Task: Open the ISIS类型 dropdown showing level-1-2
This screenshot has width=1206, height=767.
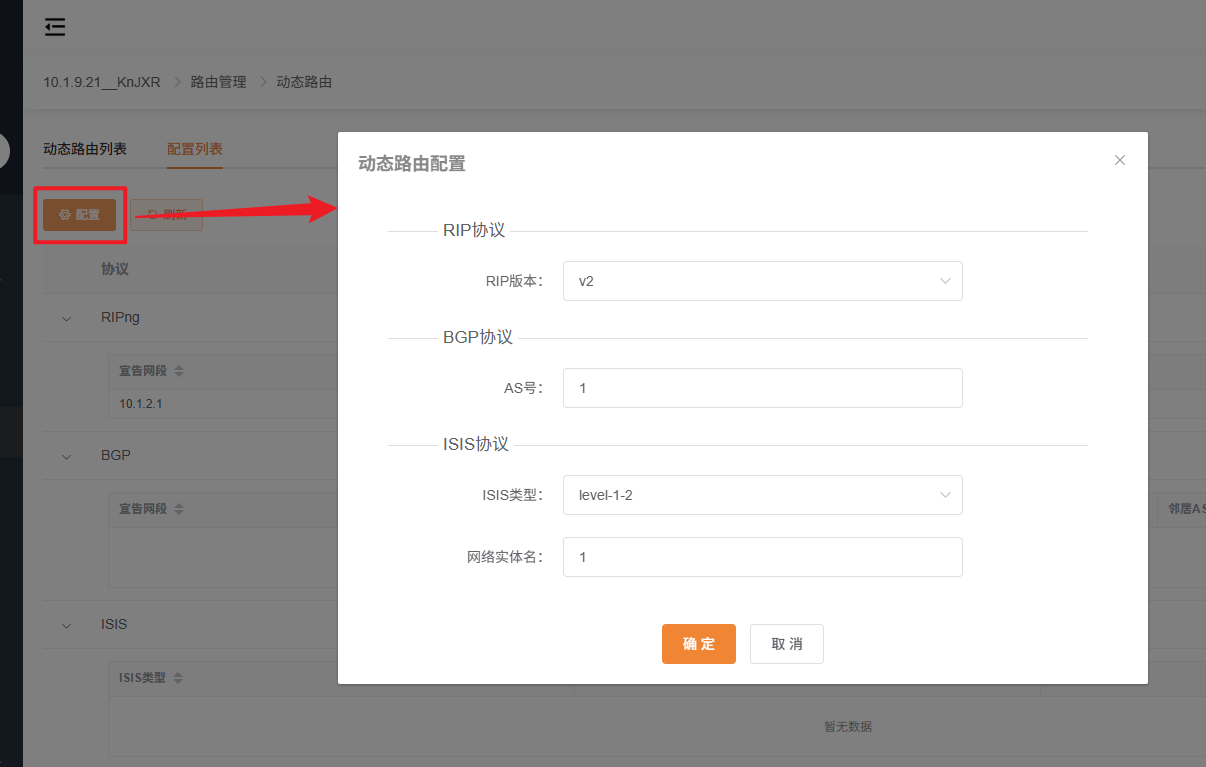Action: click(762, 495)
